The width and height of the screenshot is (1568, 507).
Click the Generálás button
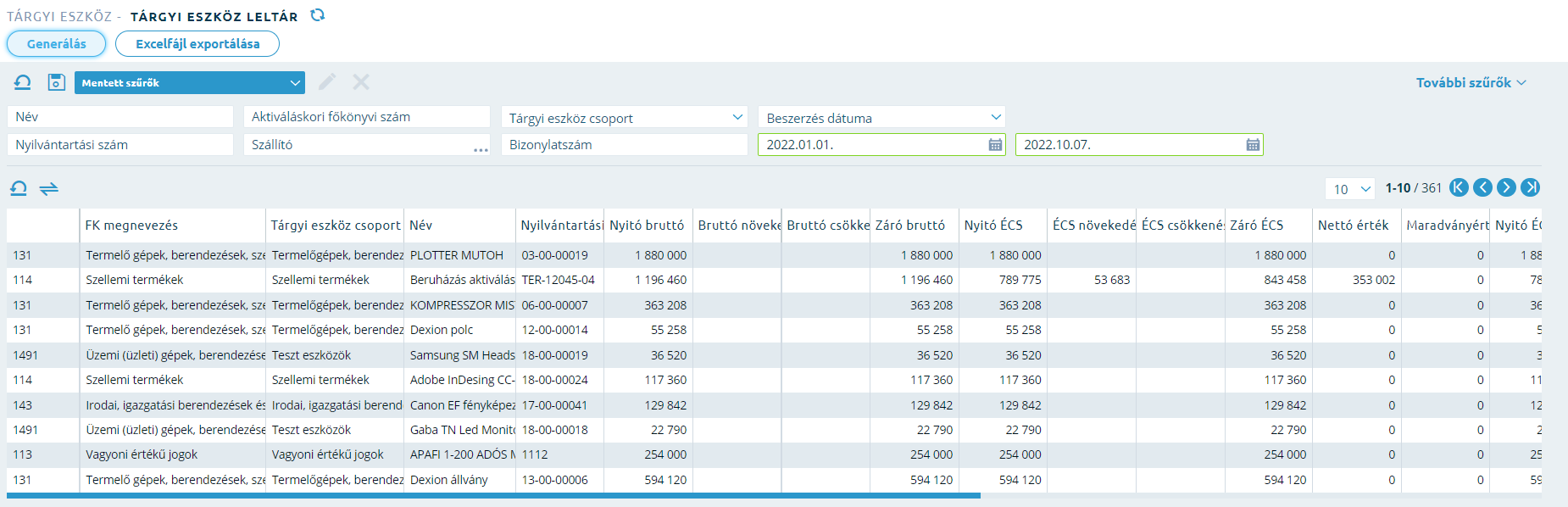pyautogui.click(x=57, y=44)
